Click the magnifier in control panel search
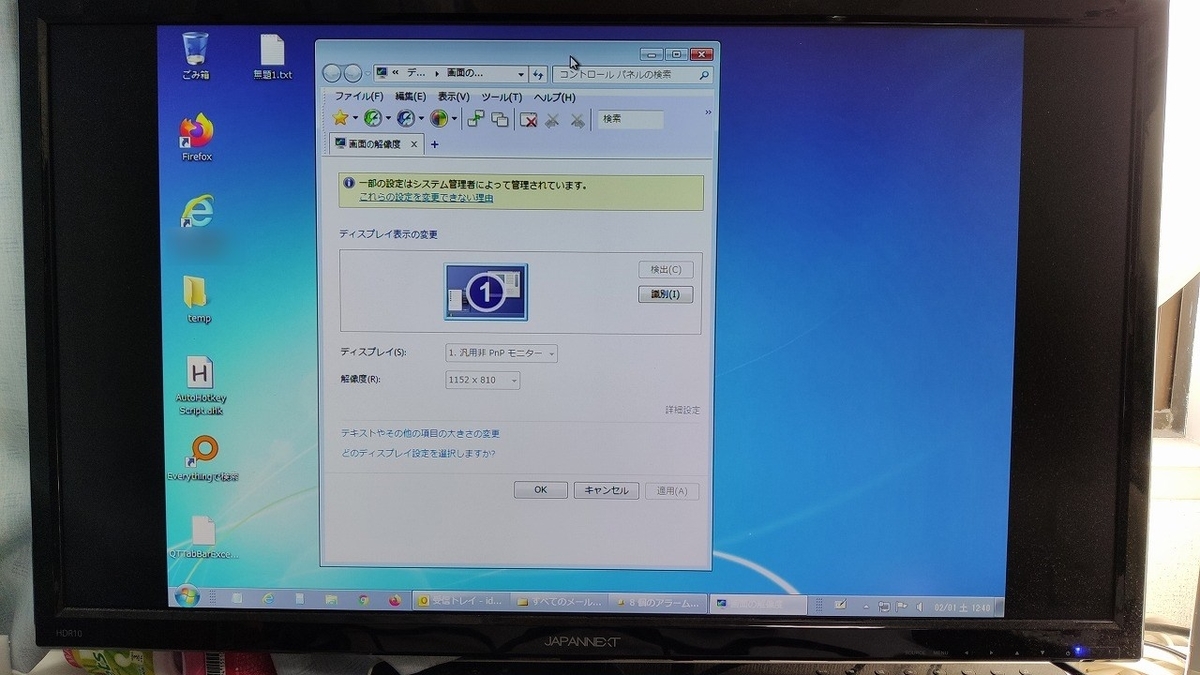 (x=703, y=74)
